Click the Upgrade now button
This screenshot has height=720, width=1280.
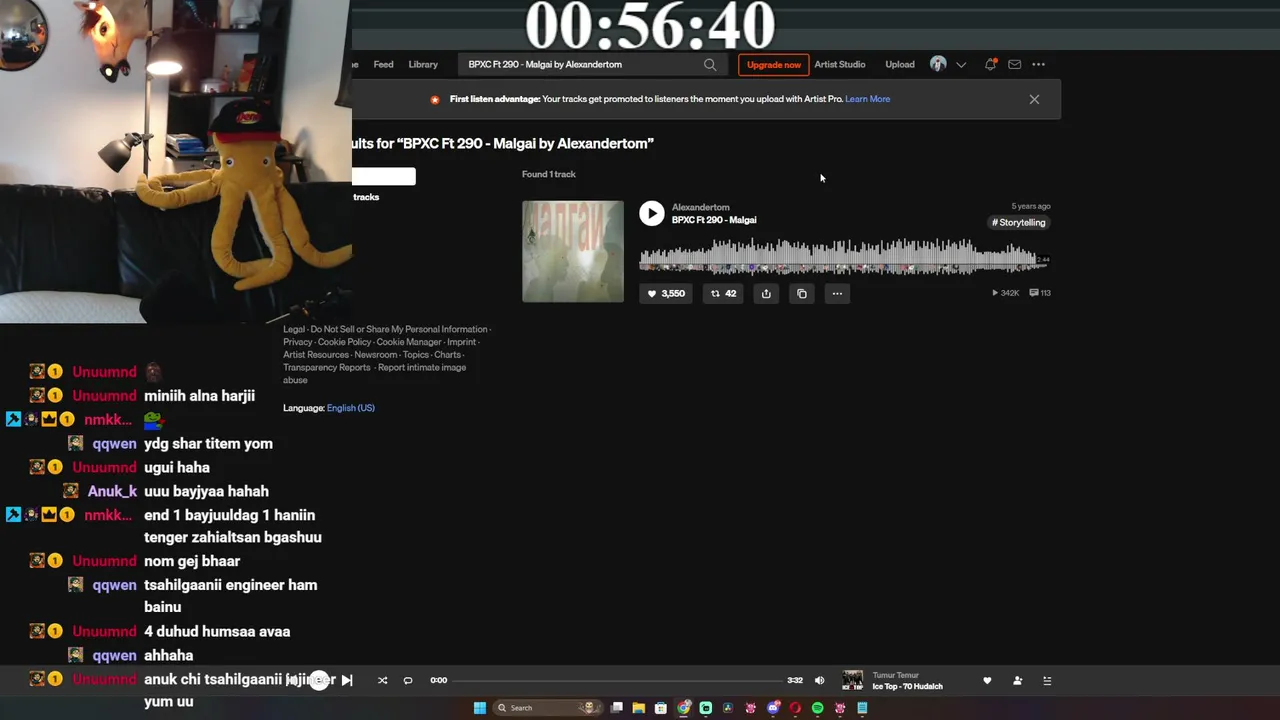click(774, 64)
